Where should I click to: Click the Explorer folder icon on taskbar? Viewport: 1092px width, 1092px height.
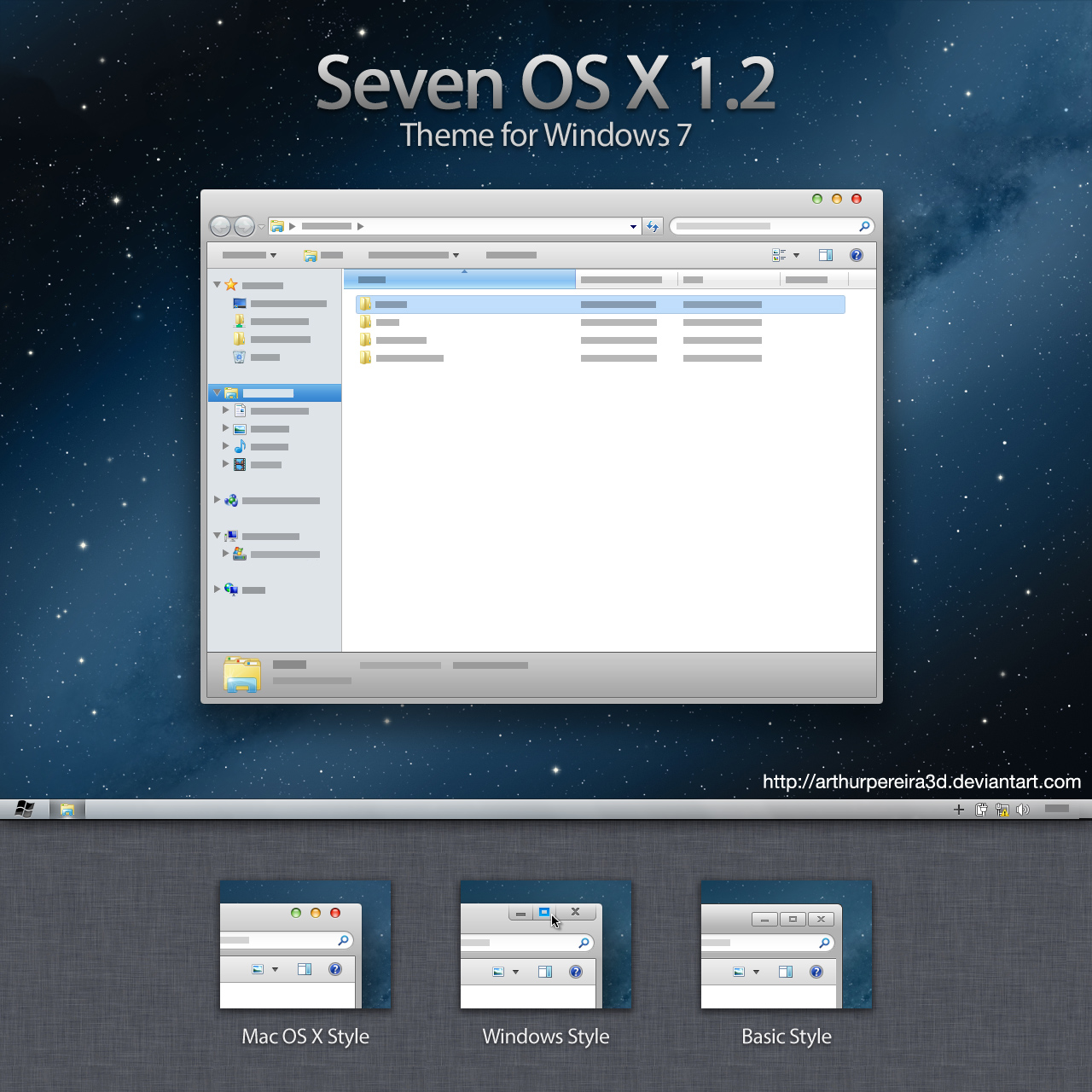click(67, 810)
